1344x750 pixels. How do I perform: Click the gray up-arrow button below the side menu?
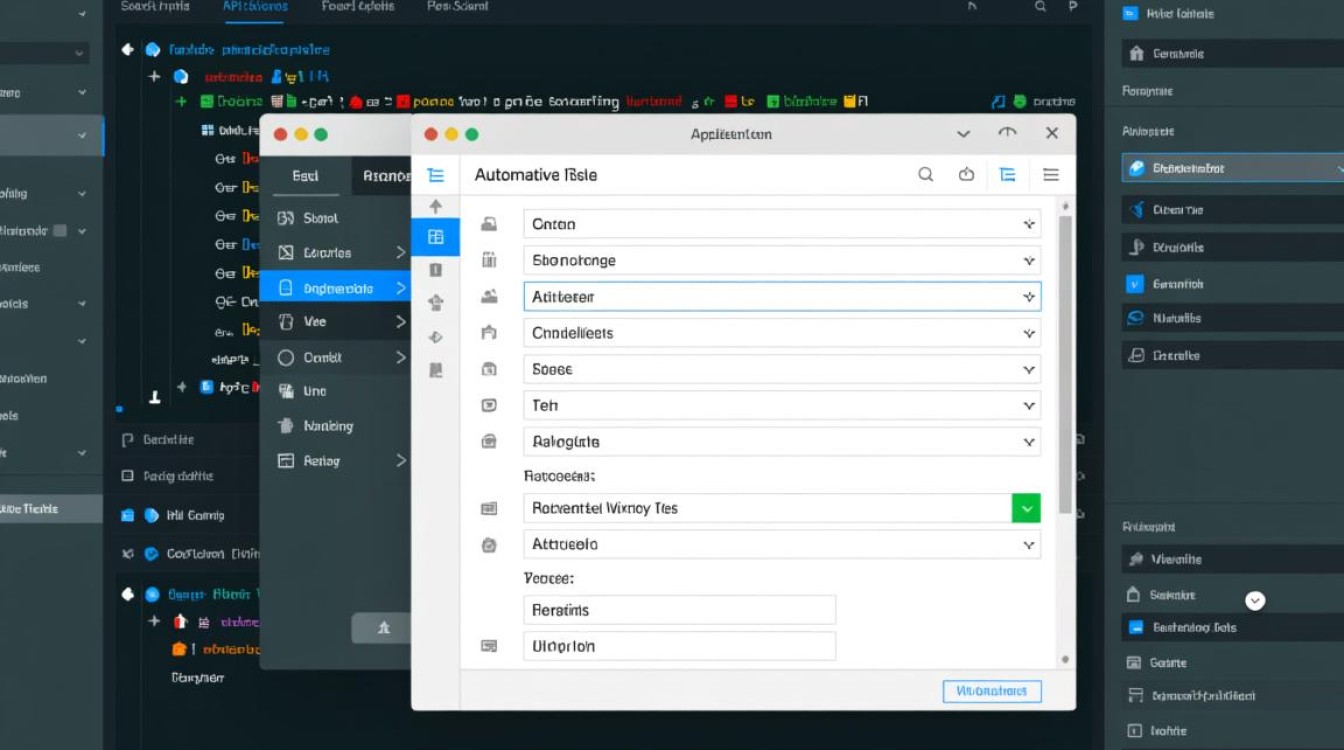[382, 628]
